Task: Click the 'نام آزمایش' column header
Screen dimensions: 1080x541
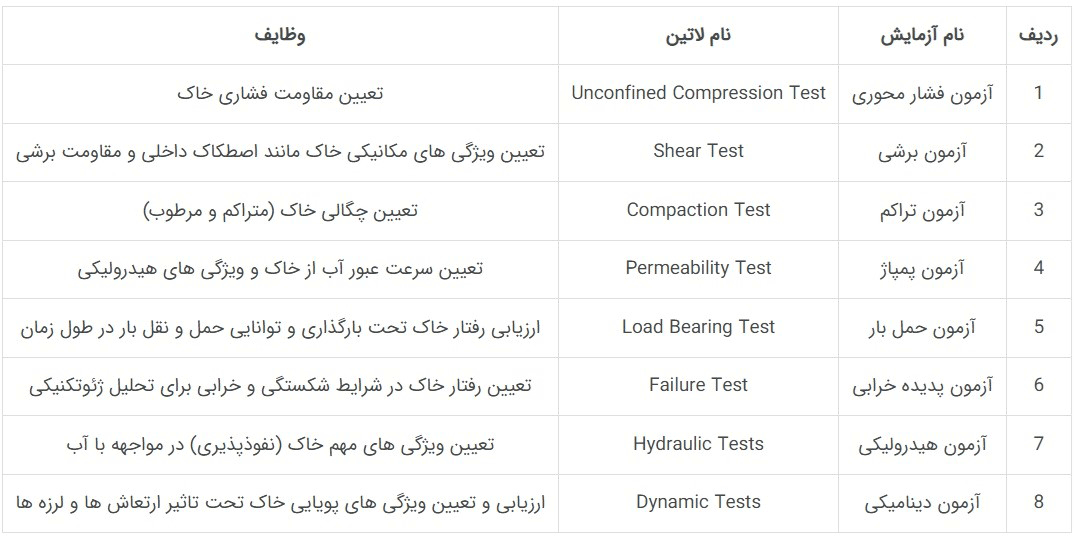Action: 922,35
